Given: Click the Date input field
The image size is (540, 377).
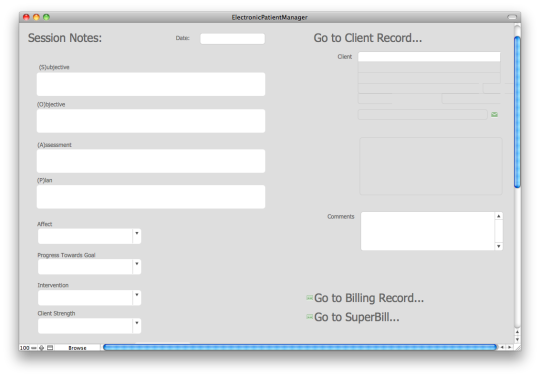Looking at the screenshot, I should (x=232, y=39).
